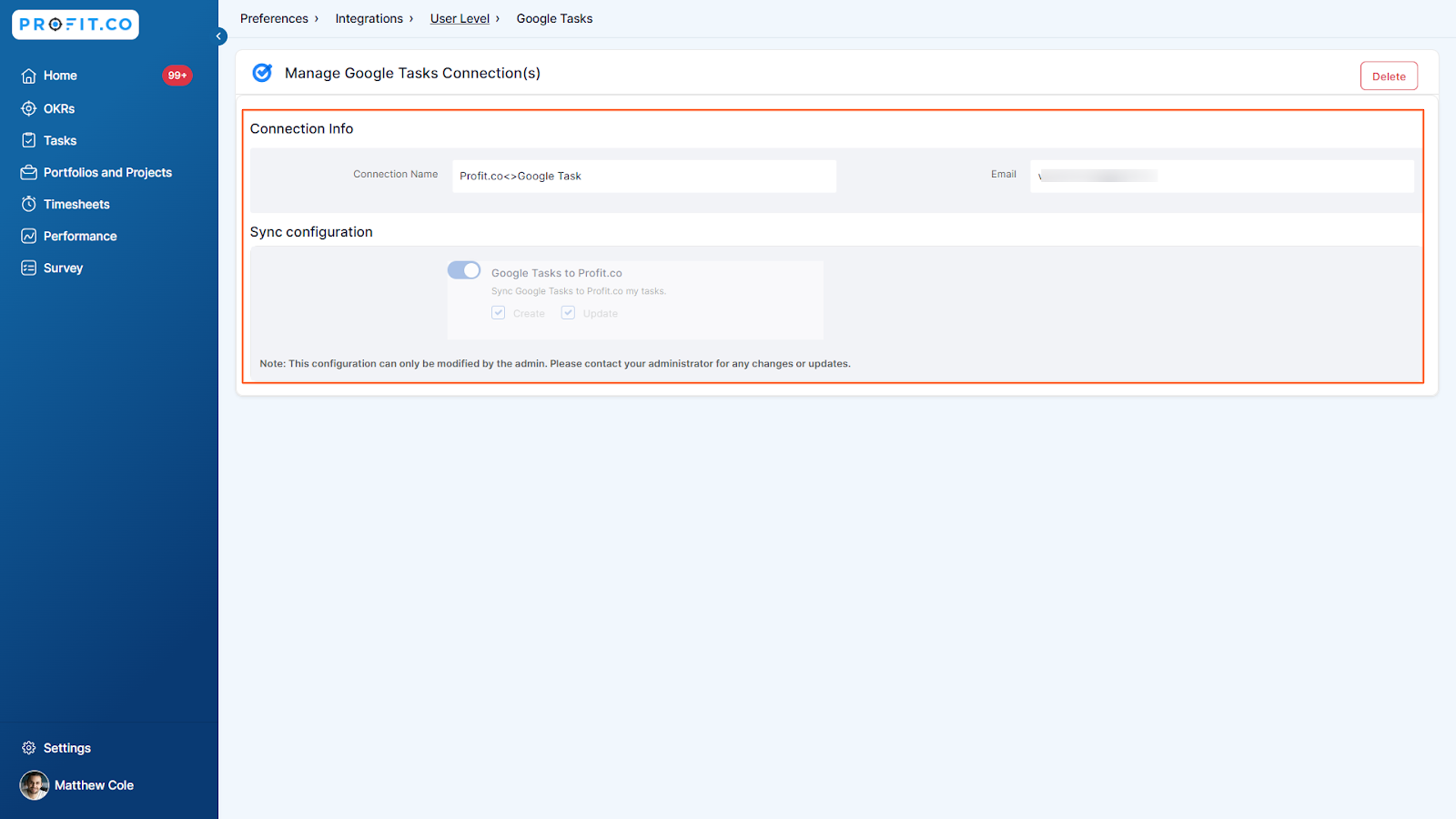Click the Survey form icon
Screen dimensions: 1456x819
pos(29,268)
